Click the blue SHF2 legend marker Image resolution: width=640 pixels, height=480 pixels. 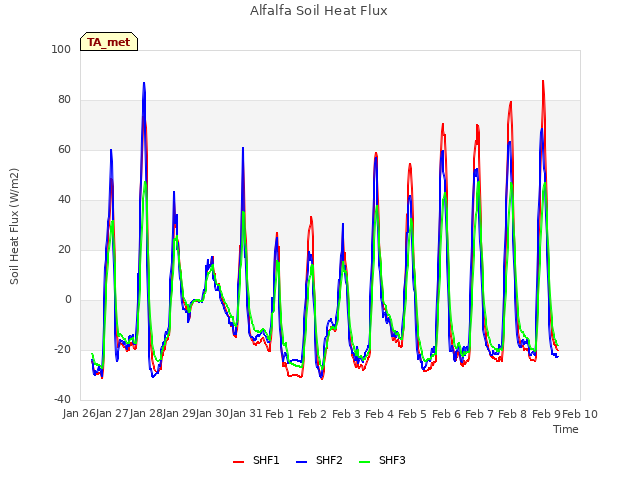click(301, 462)
